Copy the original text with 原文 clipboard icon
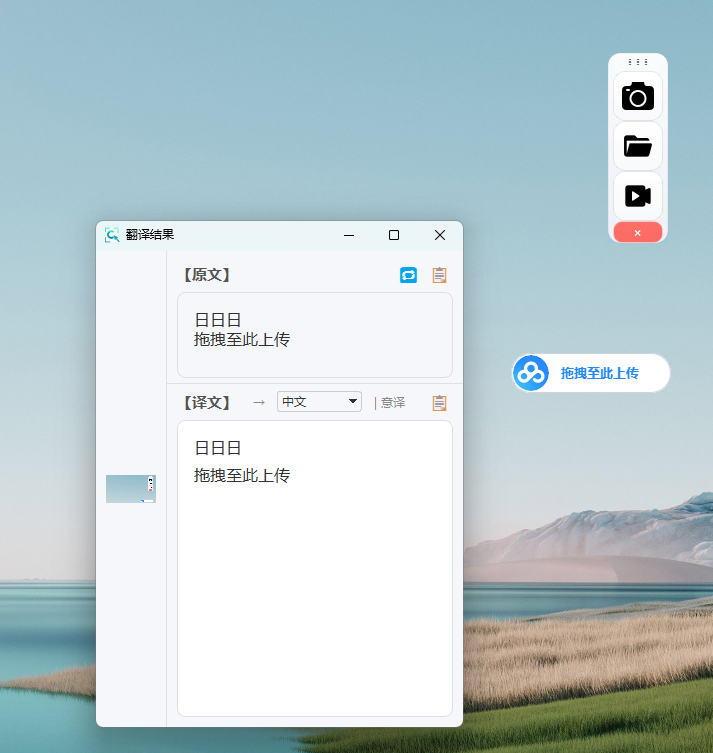The height and width of the screenshot is (753, 713). pos(439,275)
